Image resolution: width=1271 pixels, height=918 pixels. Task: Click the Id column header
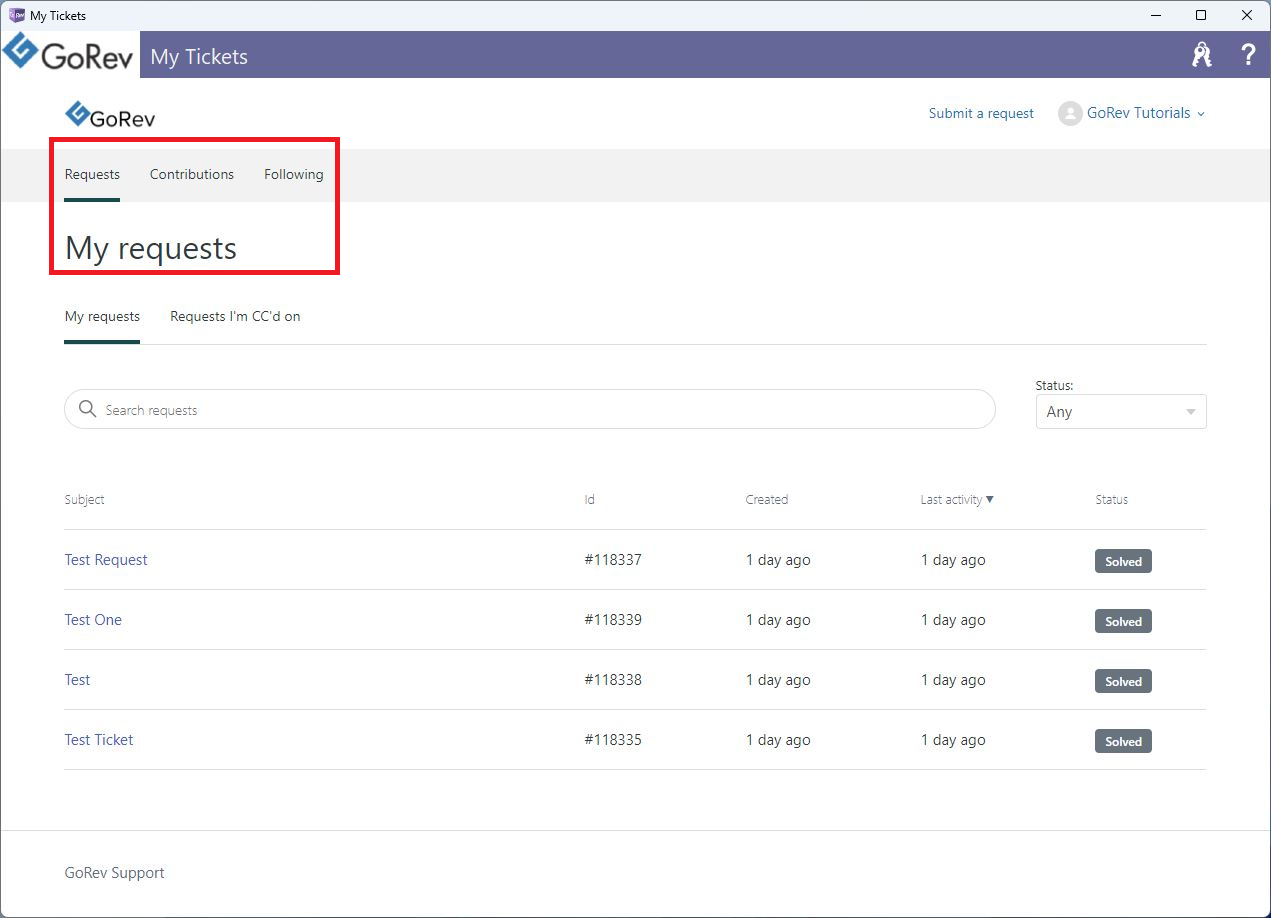click(590, 499)
